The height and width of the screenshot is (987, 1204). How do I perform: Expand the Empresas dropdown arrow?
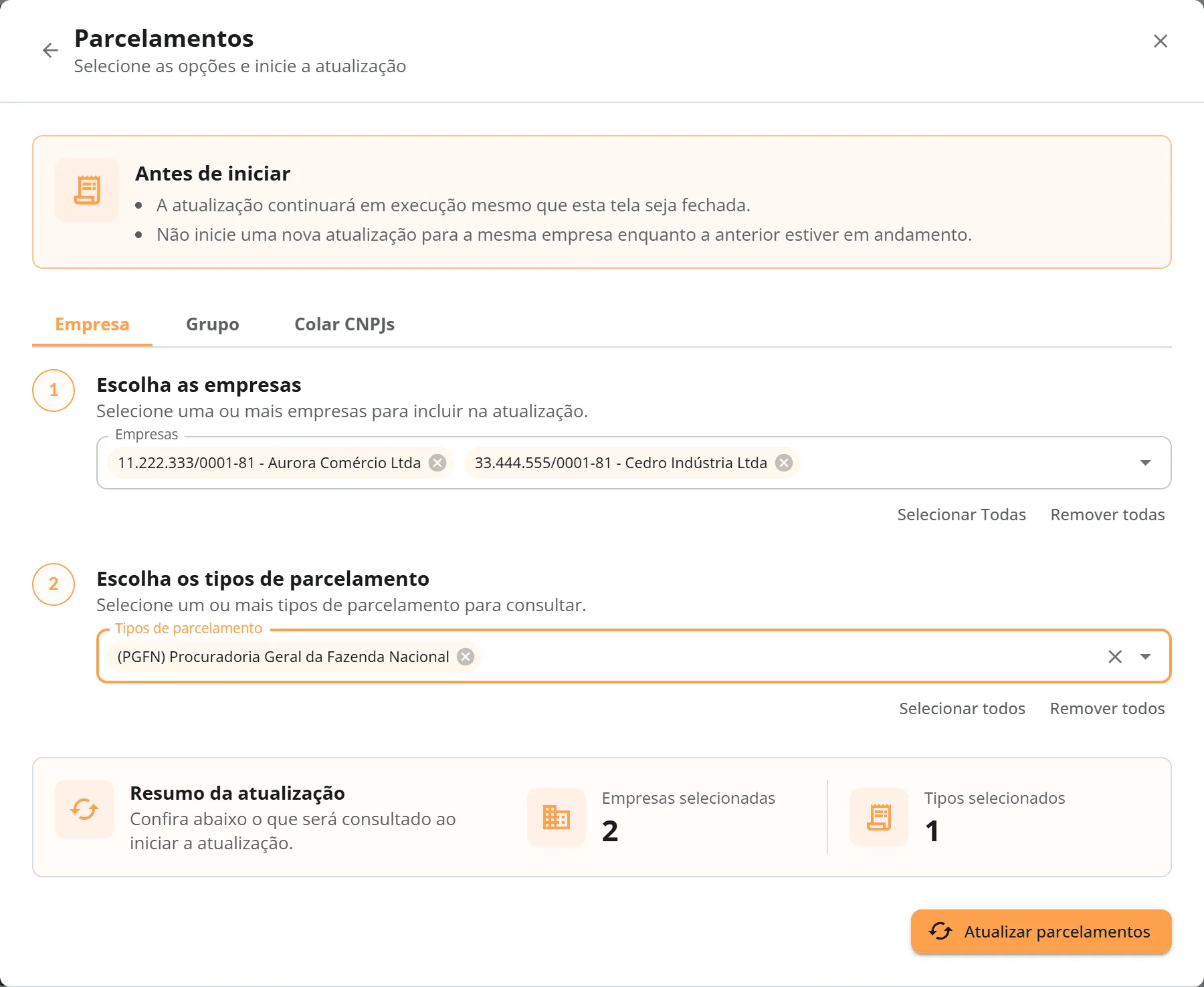pyautogui.click(x=1145, y=463)
